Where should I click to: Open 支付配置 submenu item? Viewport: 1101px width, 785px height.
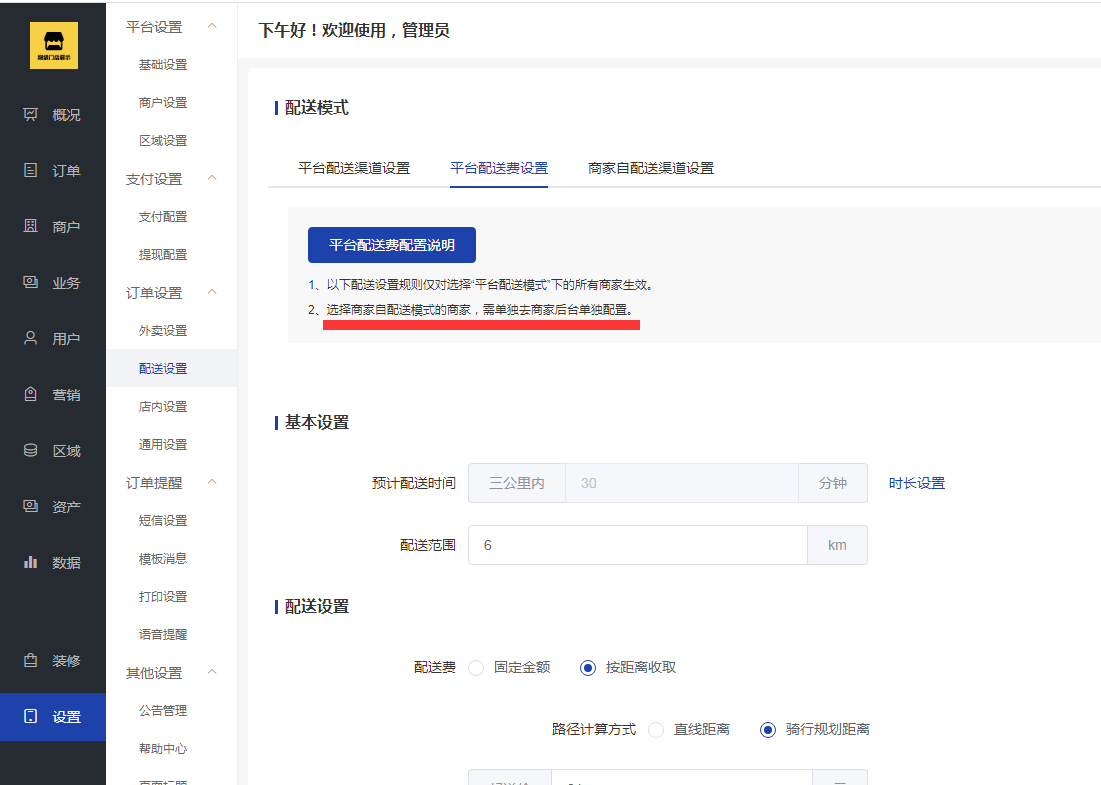point(163,217)
